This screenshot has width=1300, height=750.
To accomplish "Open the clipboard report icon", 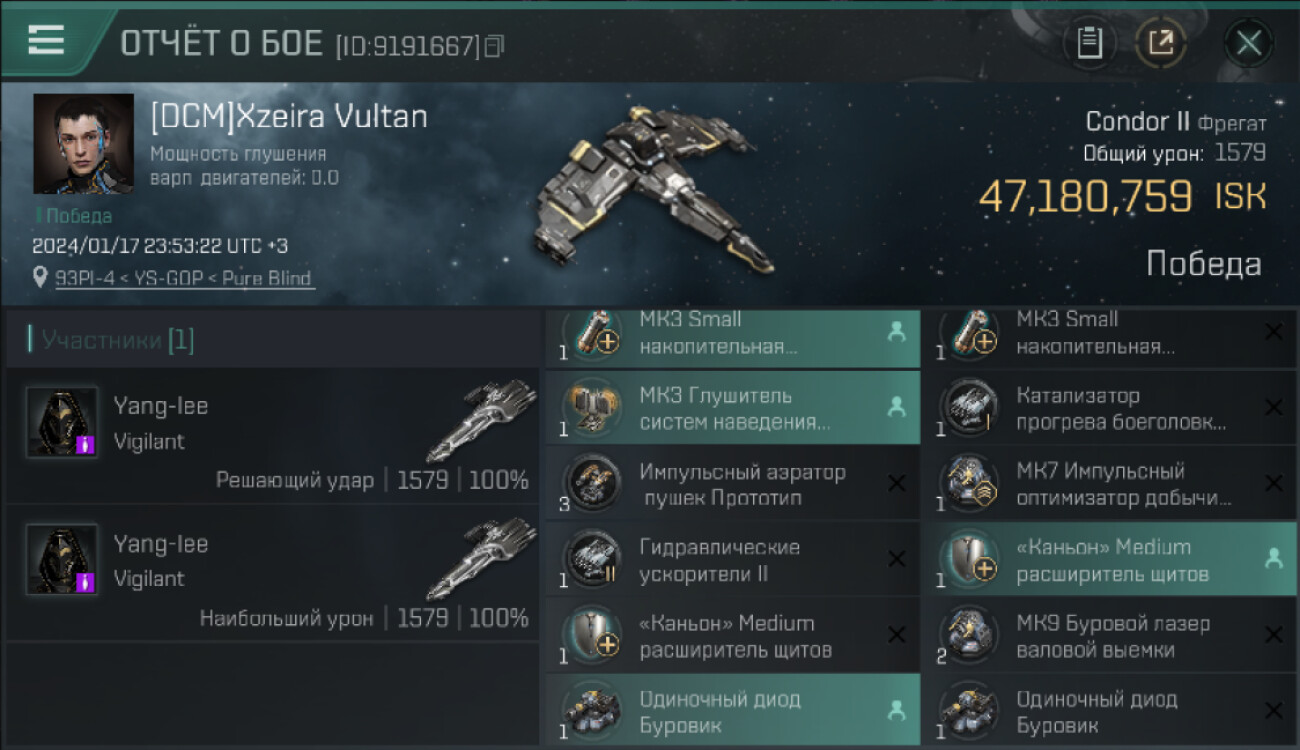I will (1089, 43).
